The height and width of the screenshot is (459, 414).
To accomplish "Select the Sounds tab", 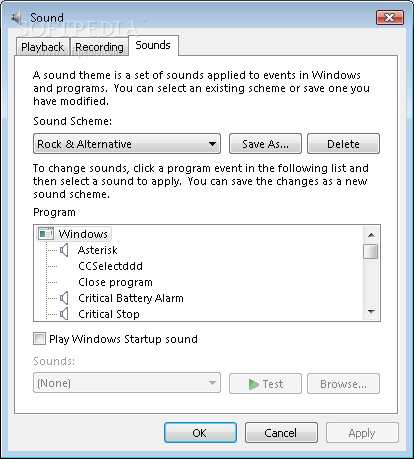I will (x=153, y=45).
